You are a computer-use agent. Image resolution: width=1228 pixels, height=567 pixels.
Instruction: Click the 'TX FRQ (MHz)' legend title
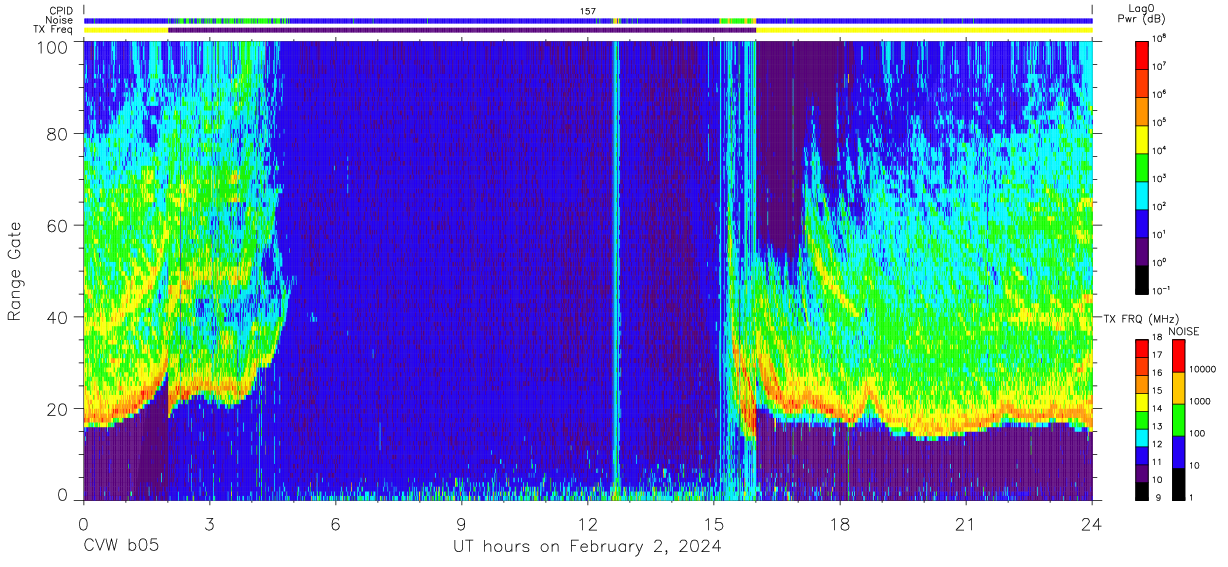[1139, 318]
